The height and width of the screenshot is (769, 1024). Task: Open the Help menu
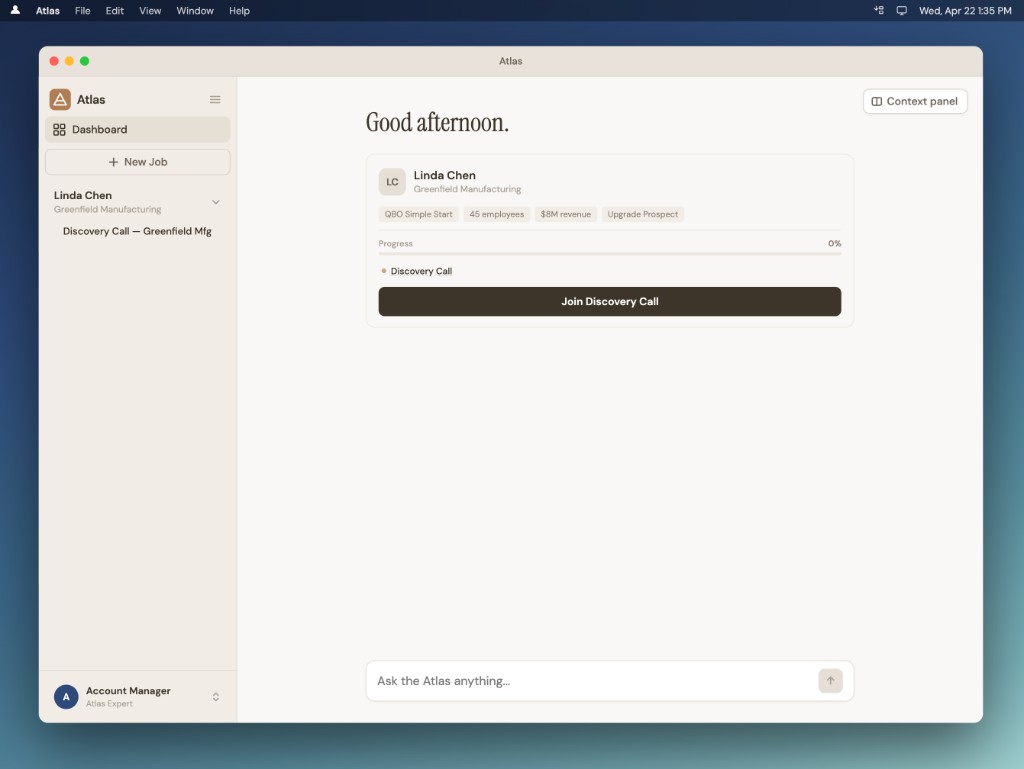[x=239, y=10]
